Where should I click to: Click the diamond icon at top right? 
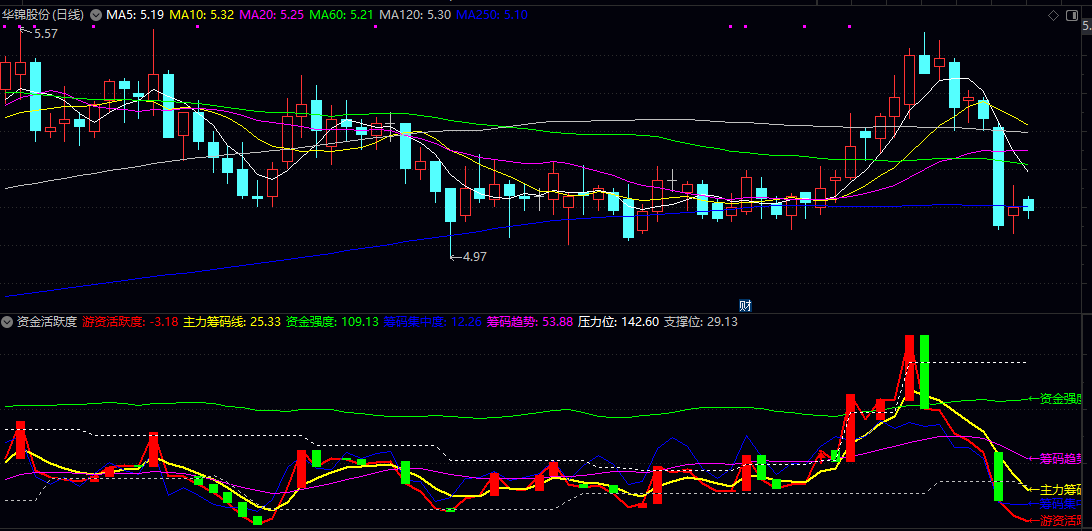(1053, 15)
